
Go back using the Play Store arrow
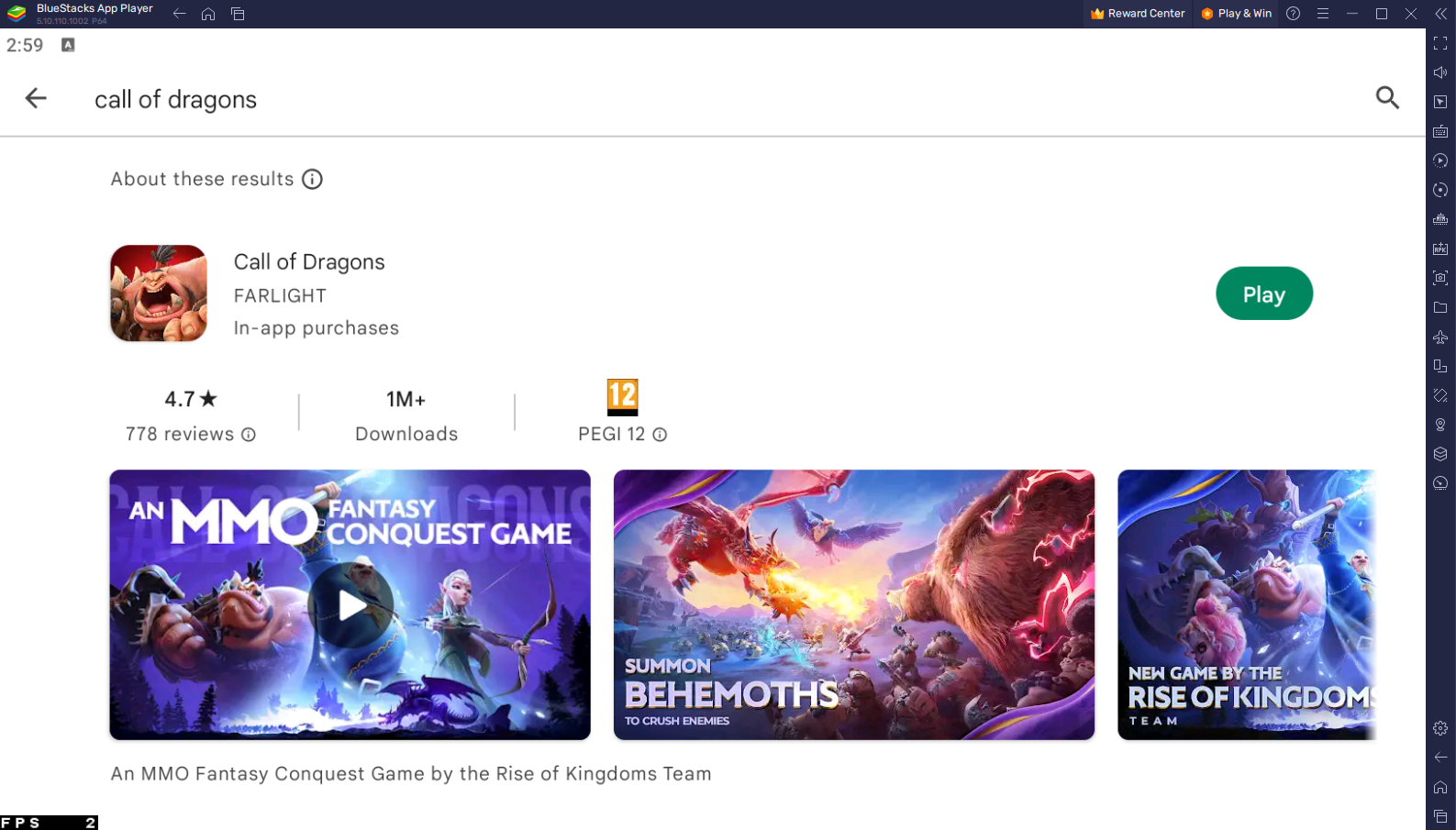point(36,98)
